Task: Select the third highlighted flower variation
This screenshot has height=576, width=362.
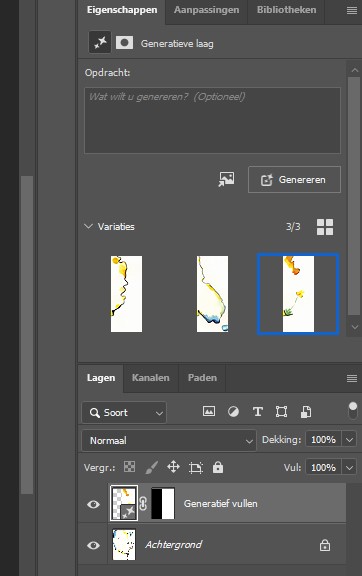Action: (298, 294)
